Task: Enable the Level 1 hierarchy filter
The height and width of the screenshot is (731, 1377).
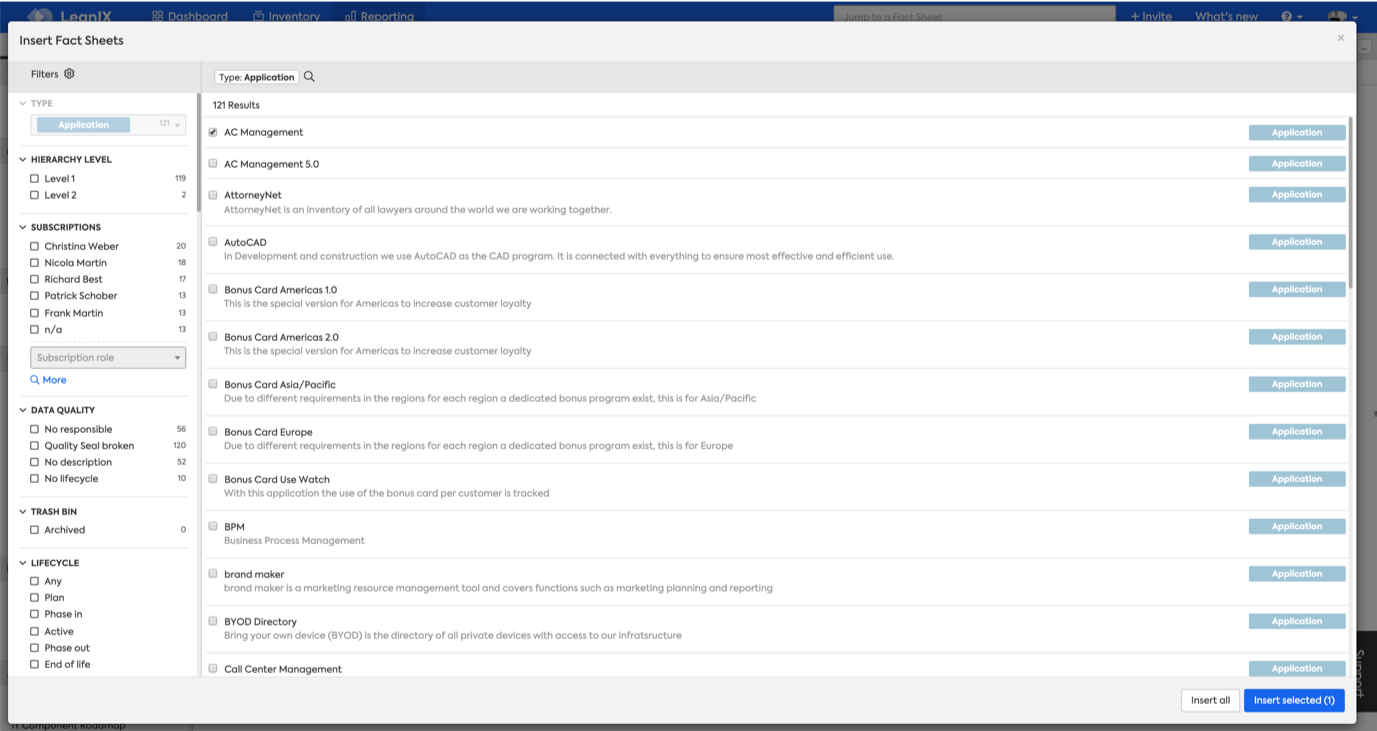Action: click(35, 179)
